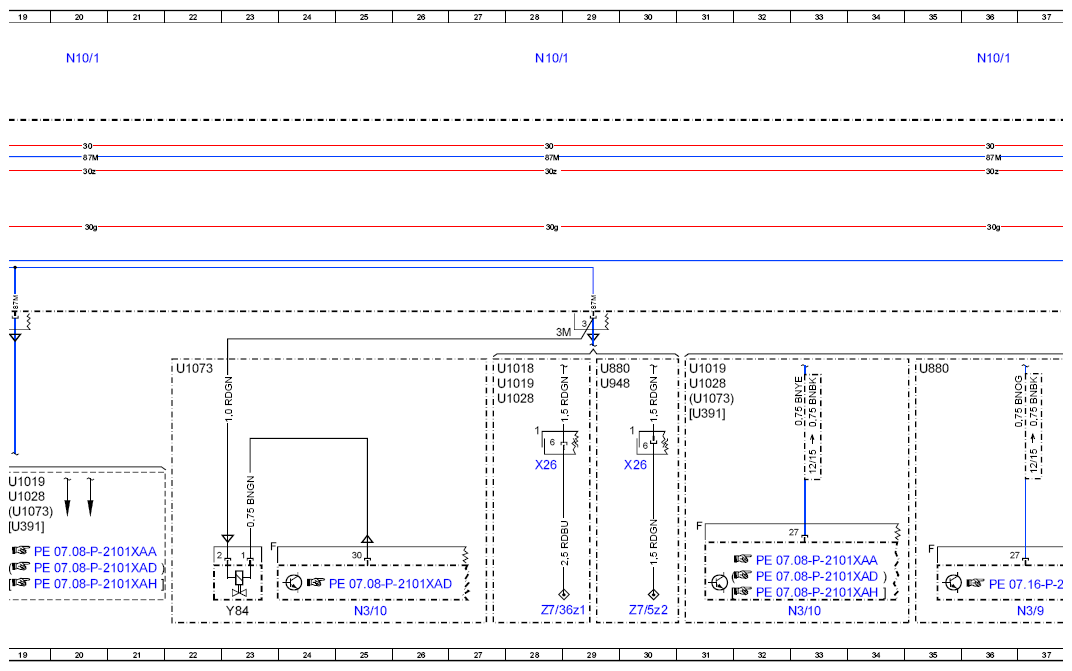
Task: Click the Y84 component label
Action: tap(238, 610)
